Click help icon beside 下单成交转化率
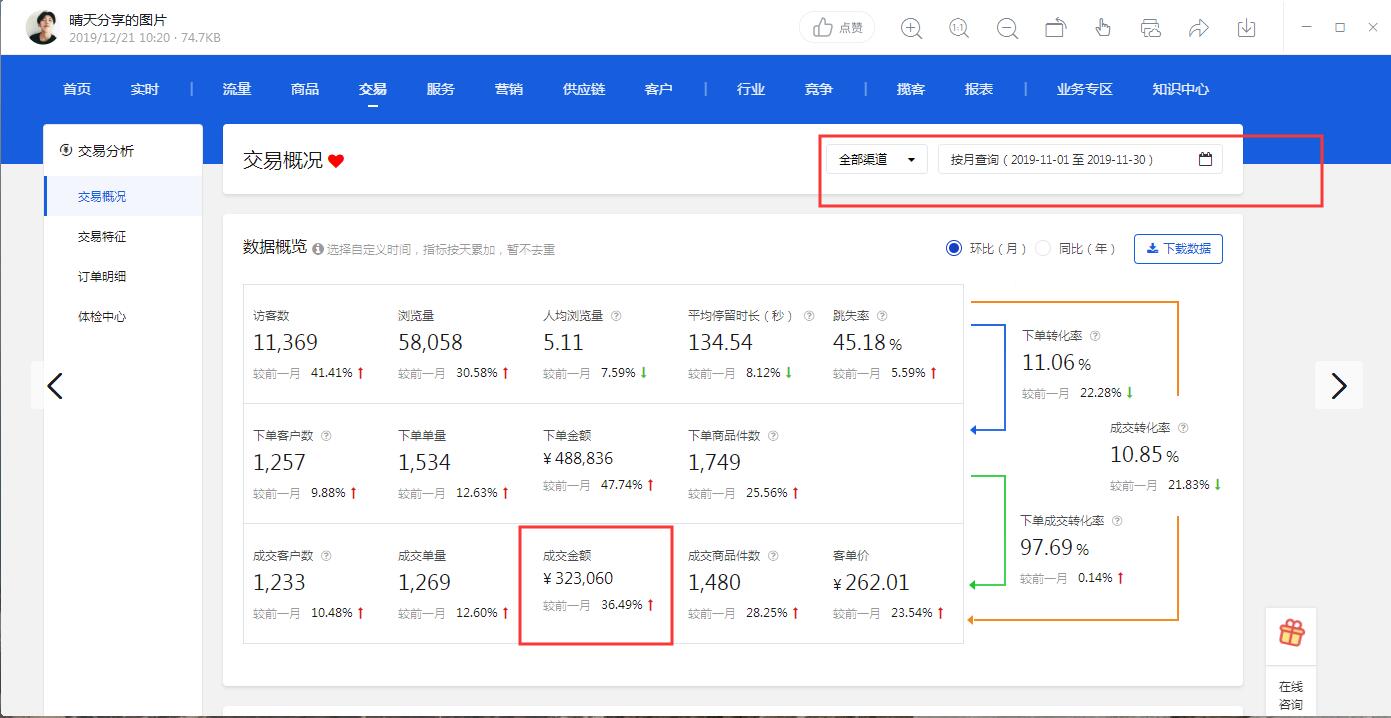The height and width of the screenshot is (718, 1391). click(1117, 520)
